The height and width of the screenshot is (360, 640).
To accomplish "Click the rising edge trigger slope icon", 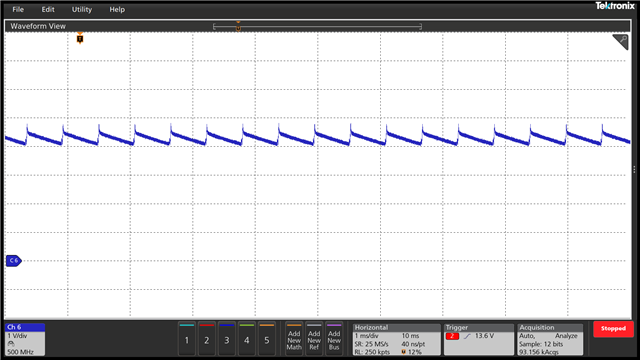I will click(x=467, y=336).
